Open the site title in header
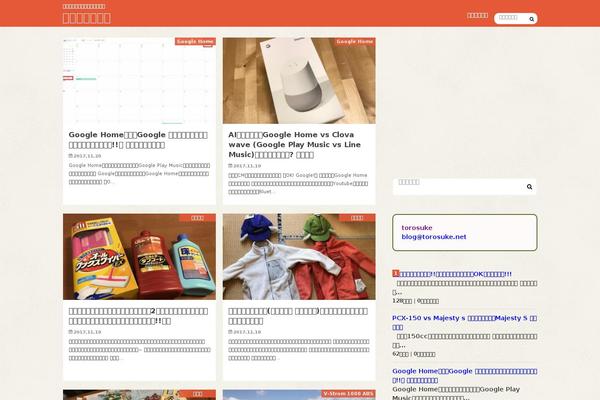 coord(86,18)
